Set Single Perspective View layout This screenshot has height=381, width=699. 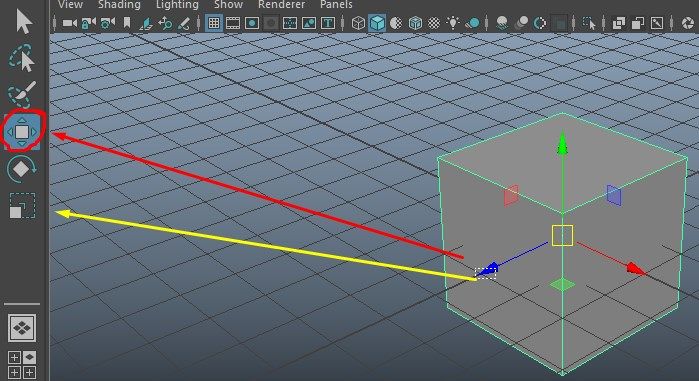(22, 328)
